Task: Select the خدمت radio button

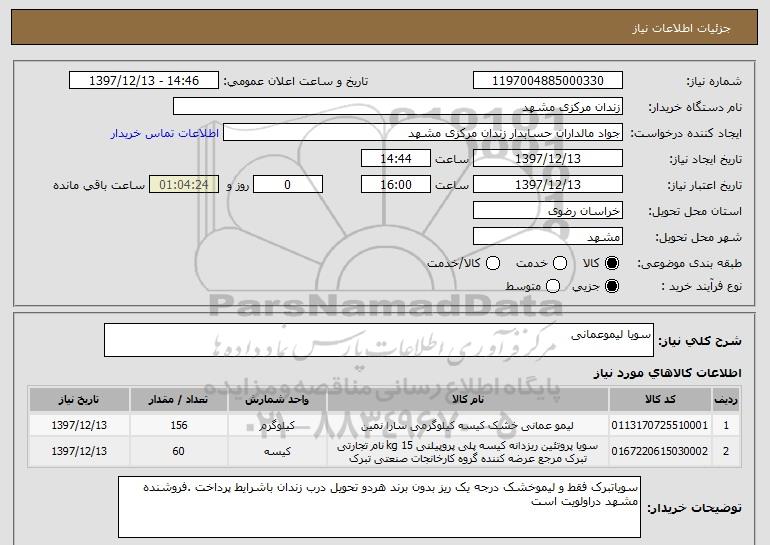Action: click(x=560, y=263)
